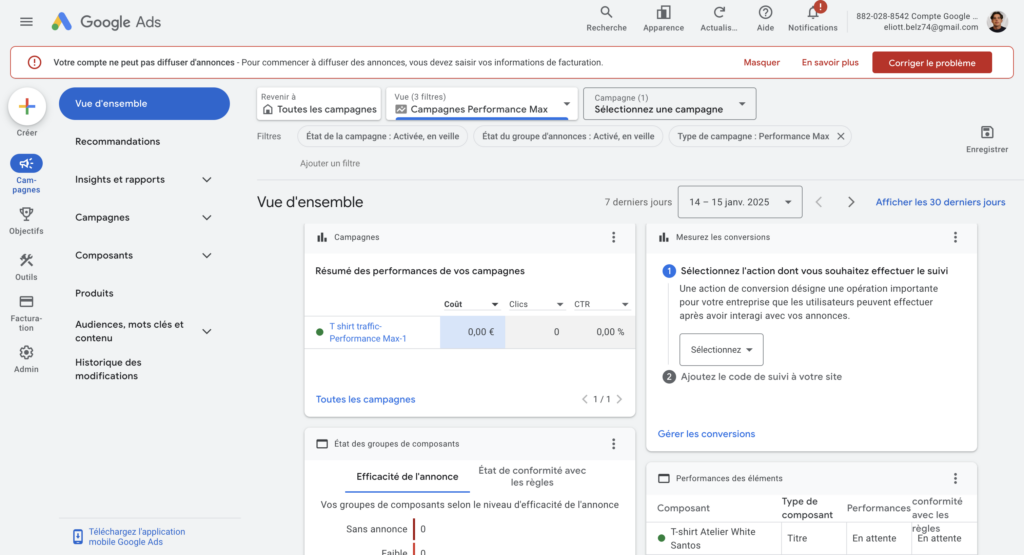The height and width of the screenshot is (555, 1024).
Task: Open Performances des éléments card options
Action: point(955,479)
